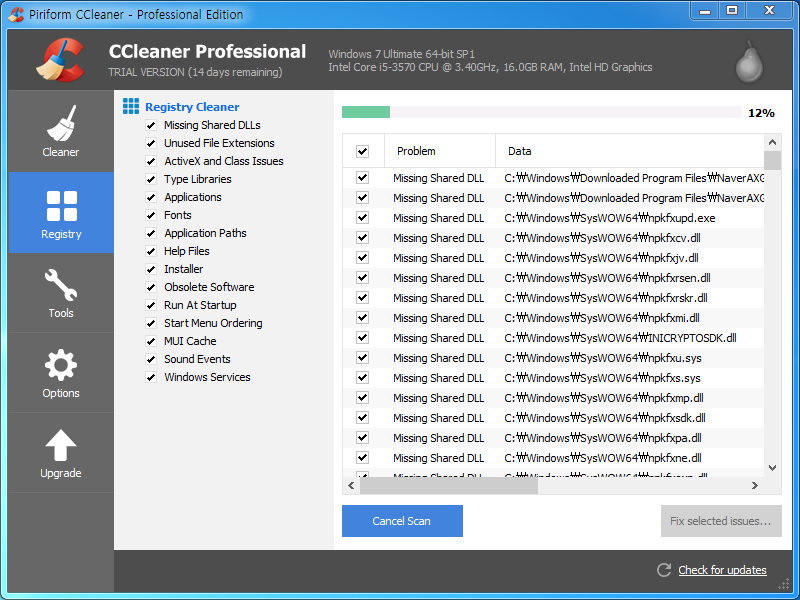
Task: Open the Cleaner section broom icon
Action: (61, 123)
